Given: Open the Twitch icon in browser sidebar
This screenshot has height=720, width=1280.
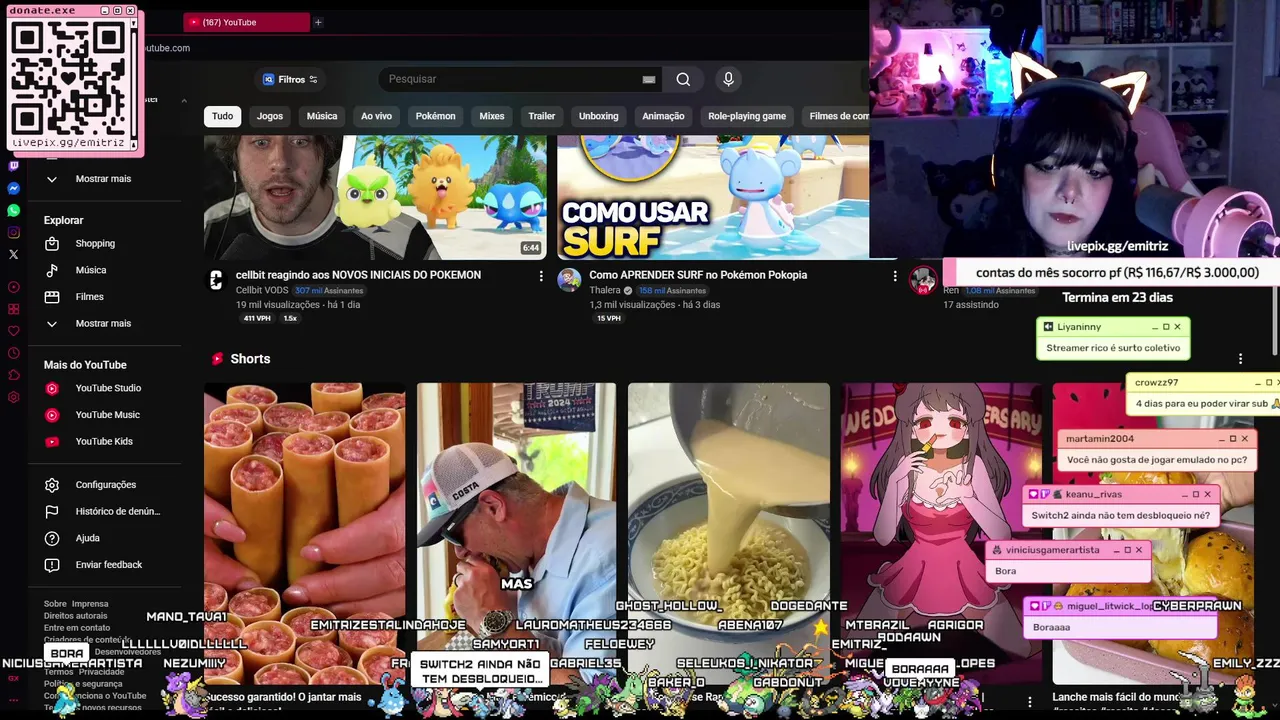Looking at the screenshot, I should [x=13, y=166].
